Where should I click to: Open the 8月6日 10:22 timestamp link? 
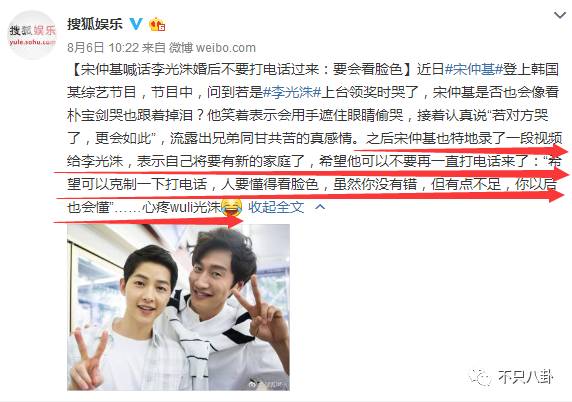point(103,47)
